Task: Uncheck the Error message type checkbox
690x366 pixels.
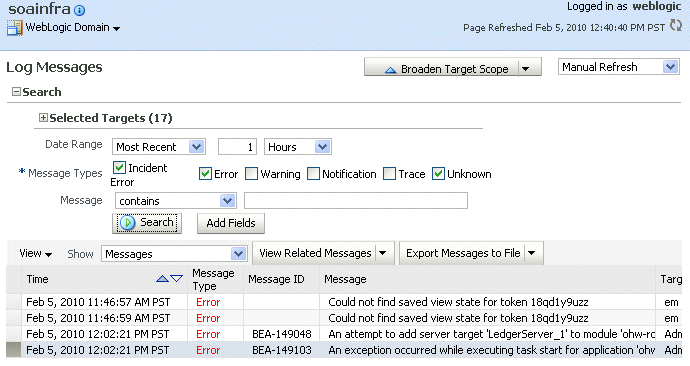Action: tap(205, 173)
